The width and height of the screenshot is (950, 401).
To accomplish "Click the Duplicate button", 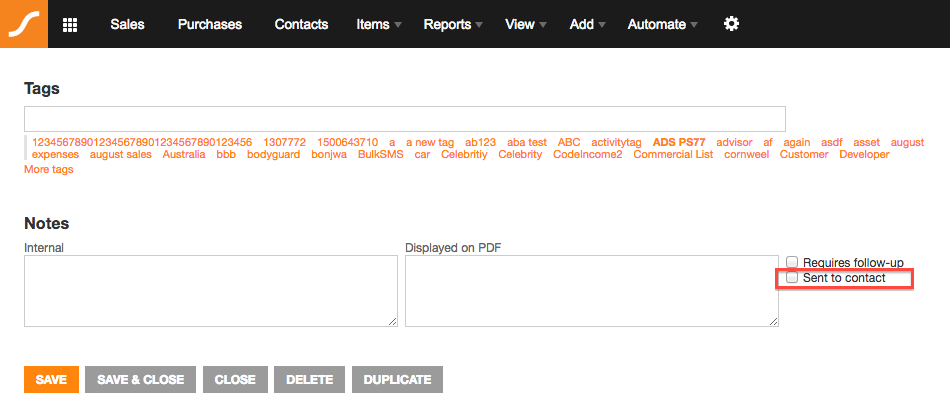I will [397, 380].
